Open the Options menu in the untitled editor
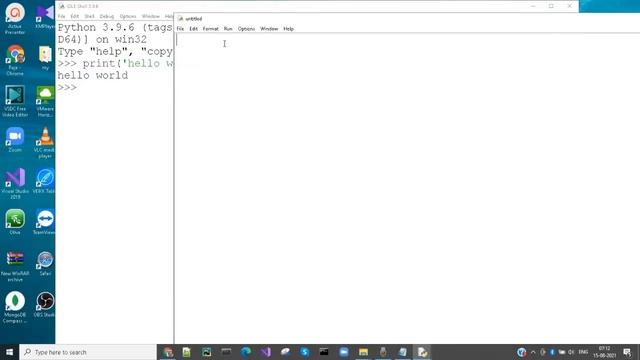Viewport: 640px width, 360px height. [246, 29]
